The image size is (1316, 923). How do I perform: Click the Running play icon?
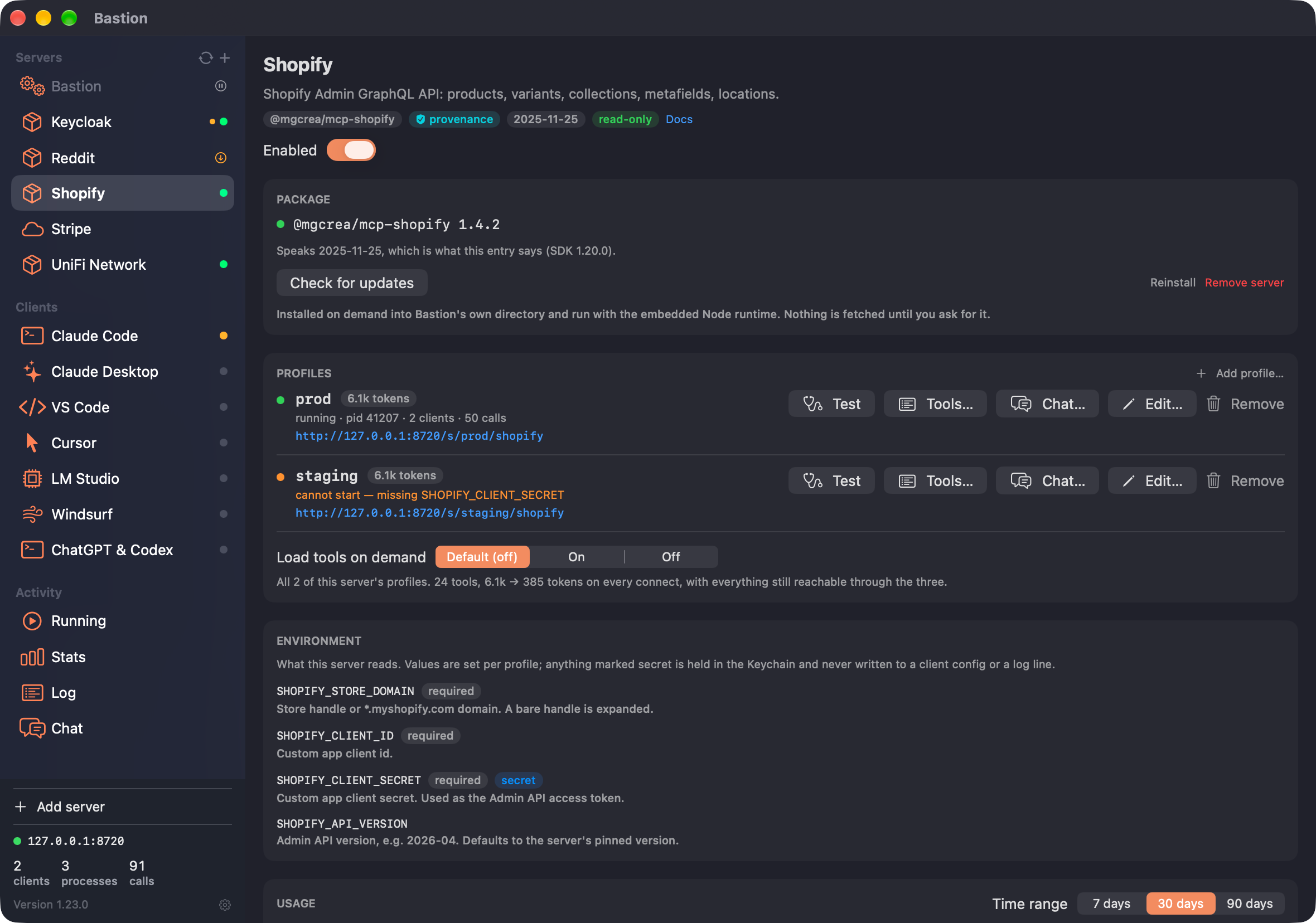pyautogui.click(x=32, y=621)
